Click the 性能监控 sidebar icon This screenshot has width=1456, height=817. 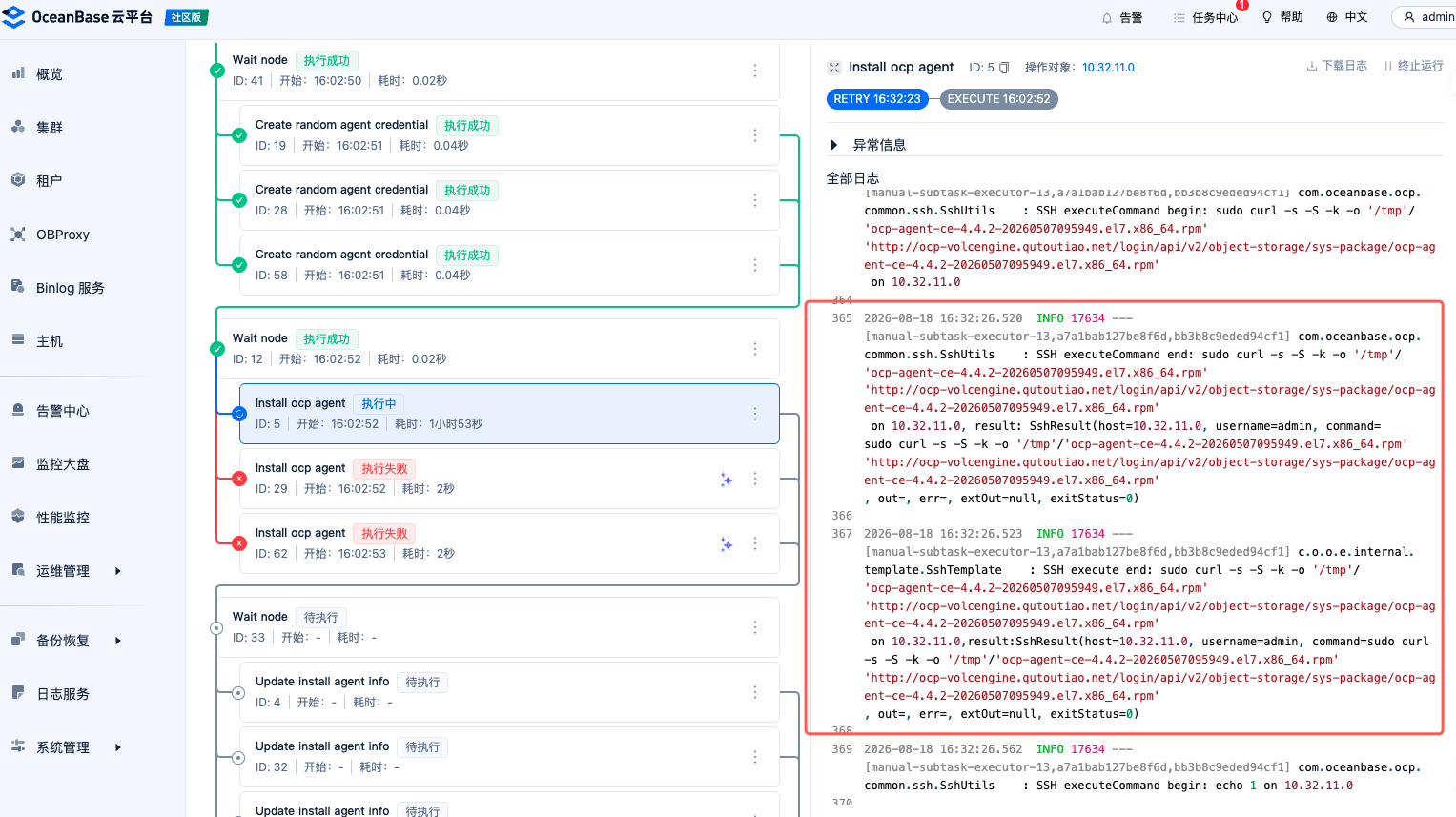[x=18, y=517]
